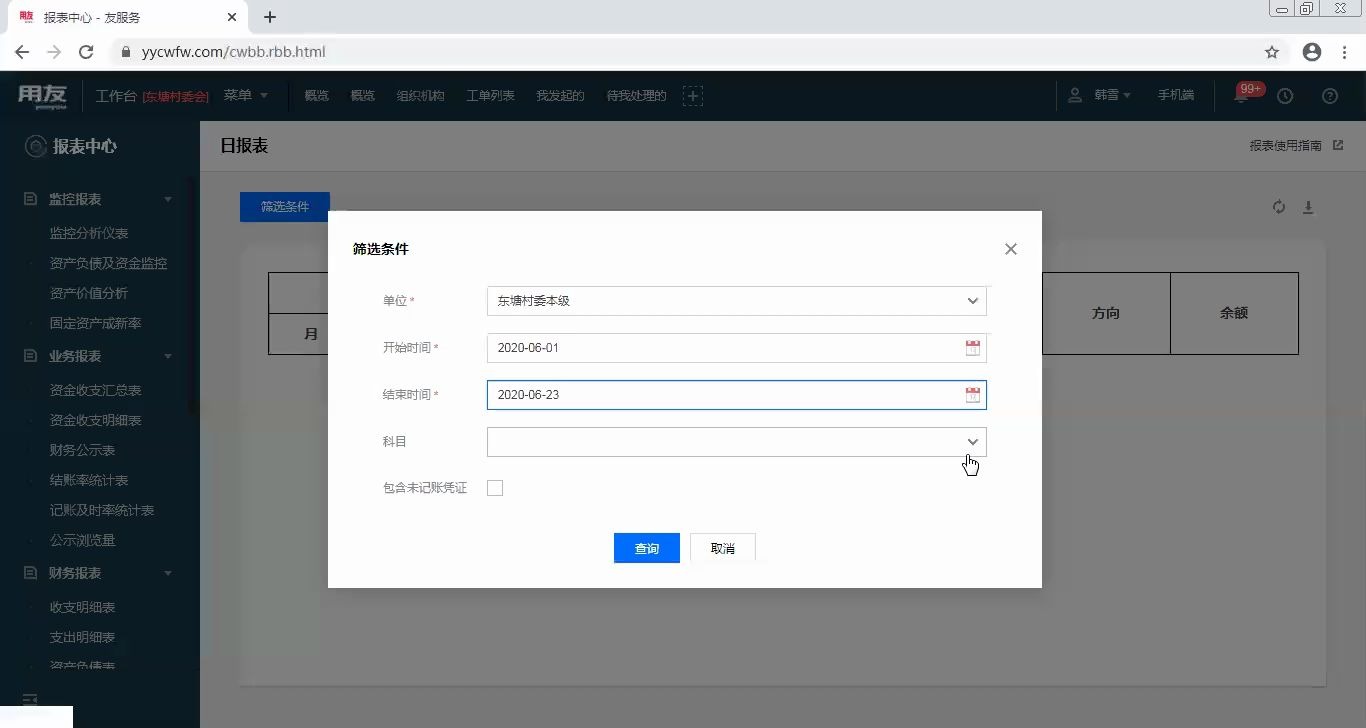Viewport: 1366px width, 728px height.
Task: Select the 工单列表 header tab
Action: [490, 96]
